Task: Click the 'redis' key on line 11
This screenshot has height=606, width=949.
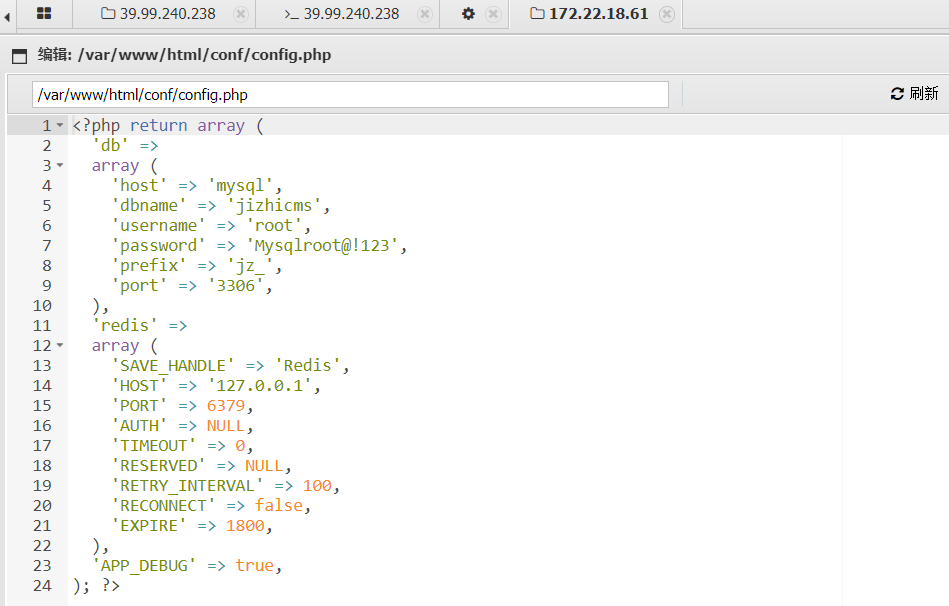Action: [125, 325]
